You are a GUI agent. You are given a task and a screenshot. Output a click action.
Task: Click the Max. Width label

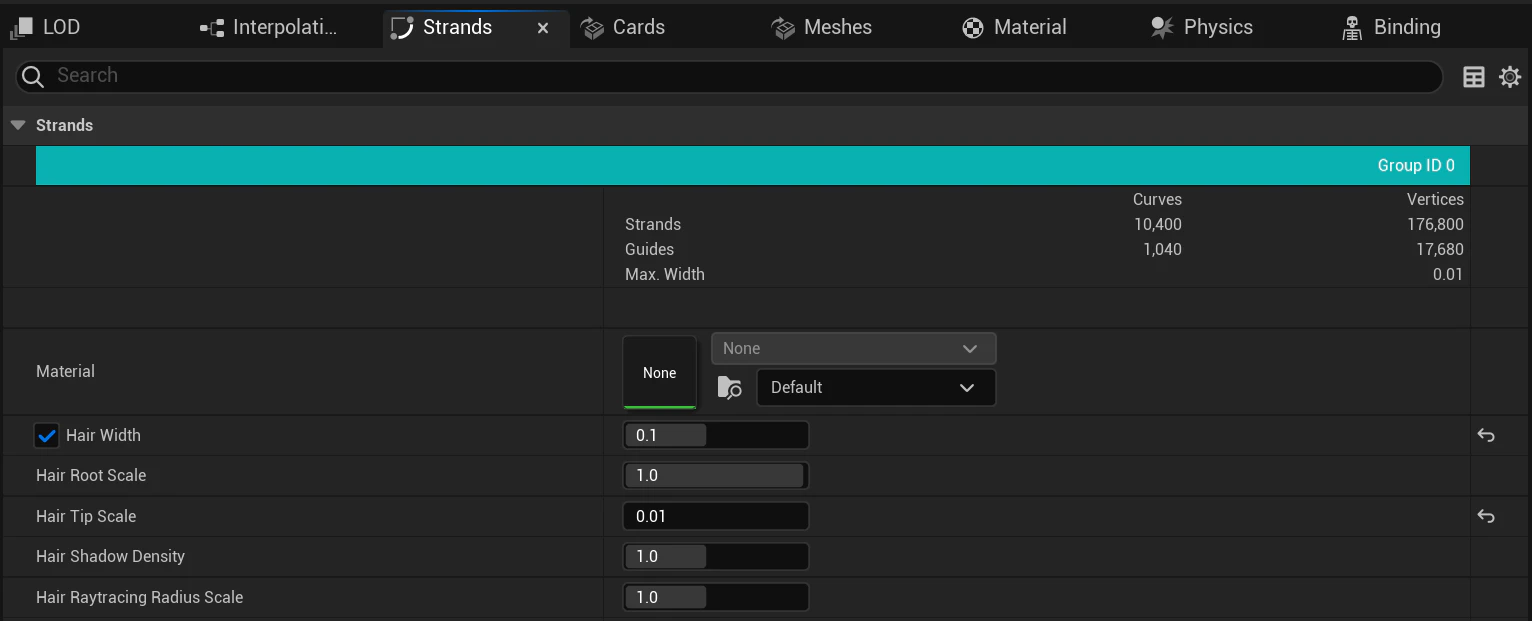coord(665,275)
